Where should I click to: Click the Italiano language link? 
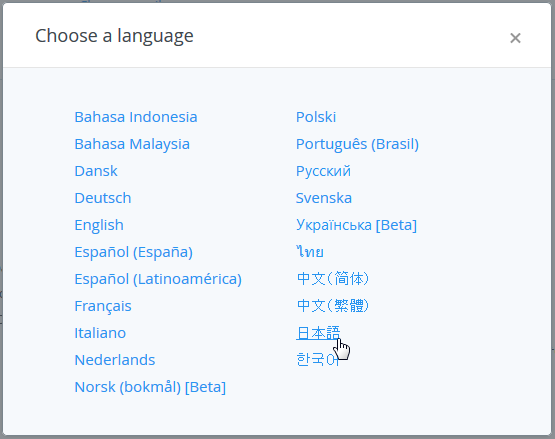pos(100,333)
